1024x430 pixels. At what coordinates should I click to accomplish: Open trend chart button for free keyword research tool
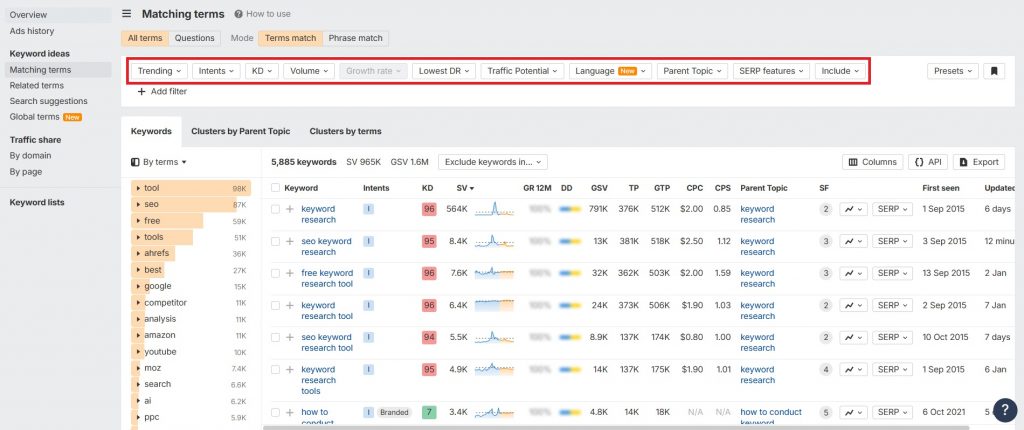(x=853, y=273)
